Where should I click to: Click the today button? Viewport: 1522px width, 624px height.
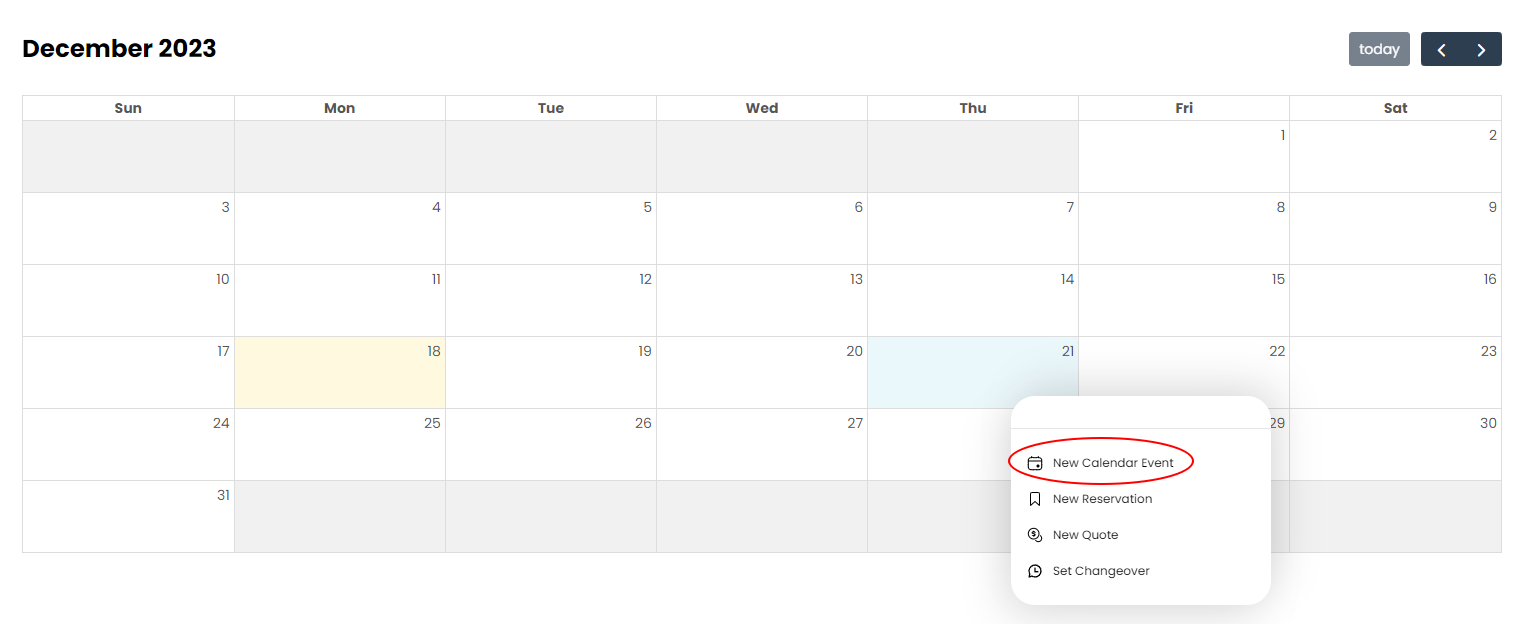[x=1379, y=48]
